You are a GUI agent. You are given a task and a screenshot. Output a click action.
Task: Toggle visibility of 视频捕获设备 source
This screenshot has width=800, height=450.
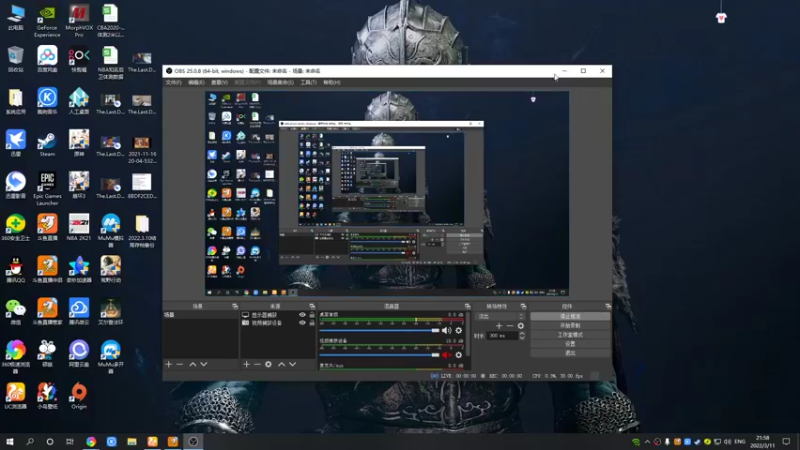pos(302,323)
